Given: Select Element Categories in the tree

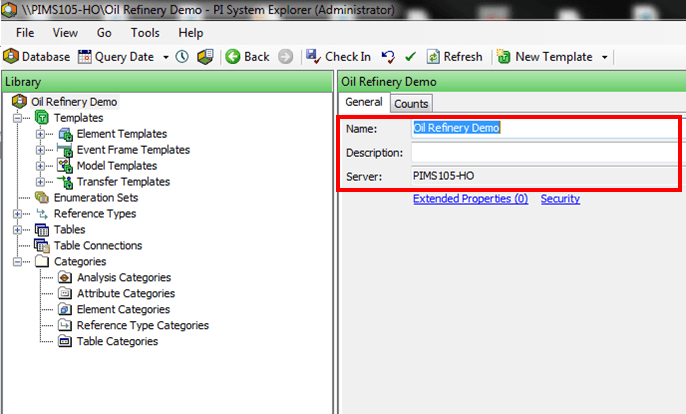Looking at the screenshot, I should [x=123, y=309].
